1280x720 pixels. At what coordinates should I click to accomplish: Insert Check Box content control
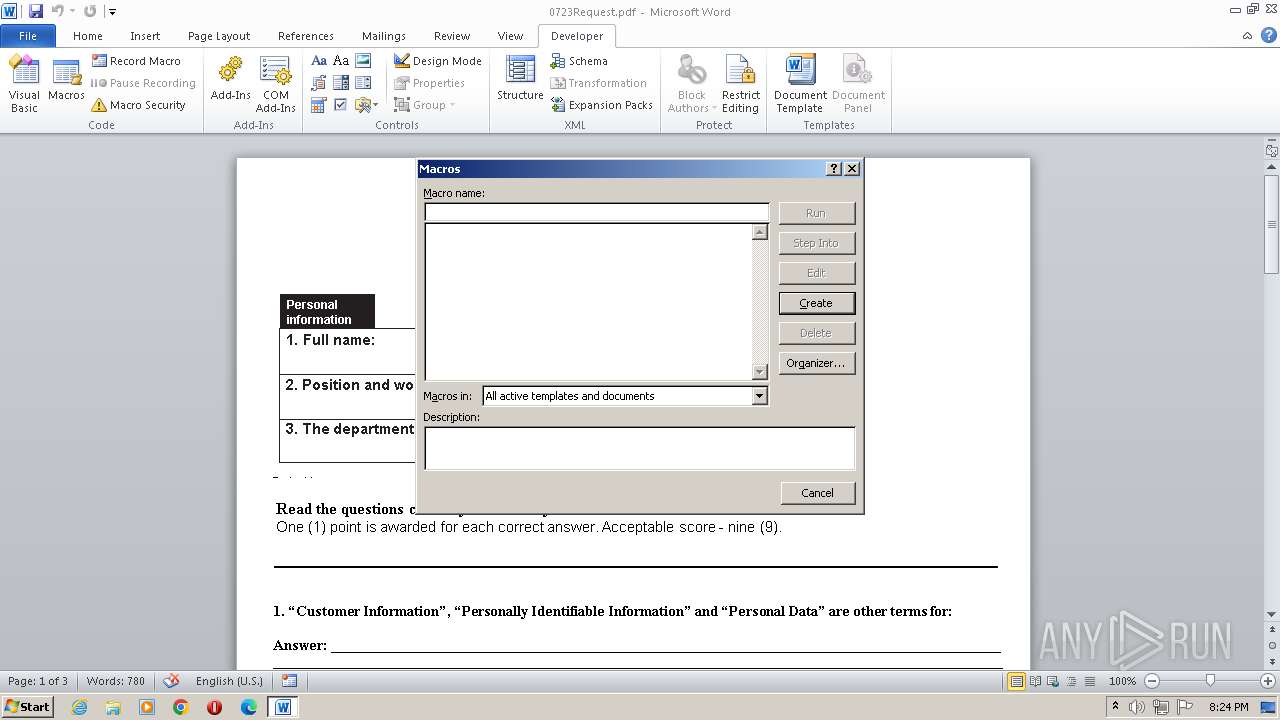[x=341, y=105]
